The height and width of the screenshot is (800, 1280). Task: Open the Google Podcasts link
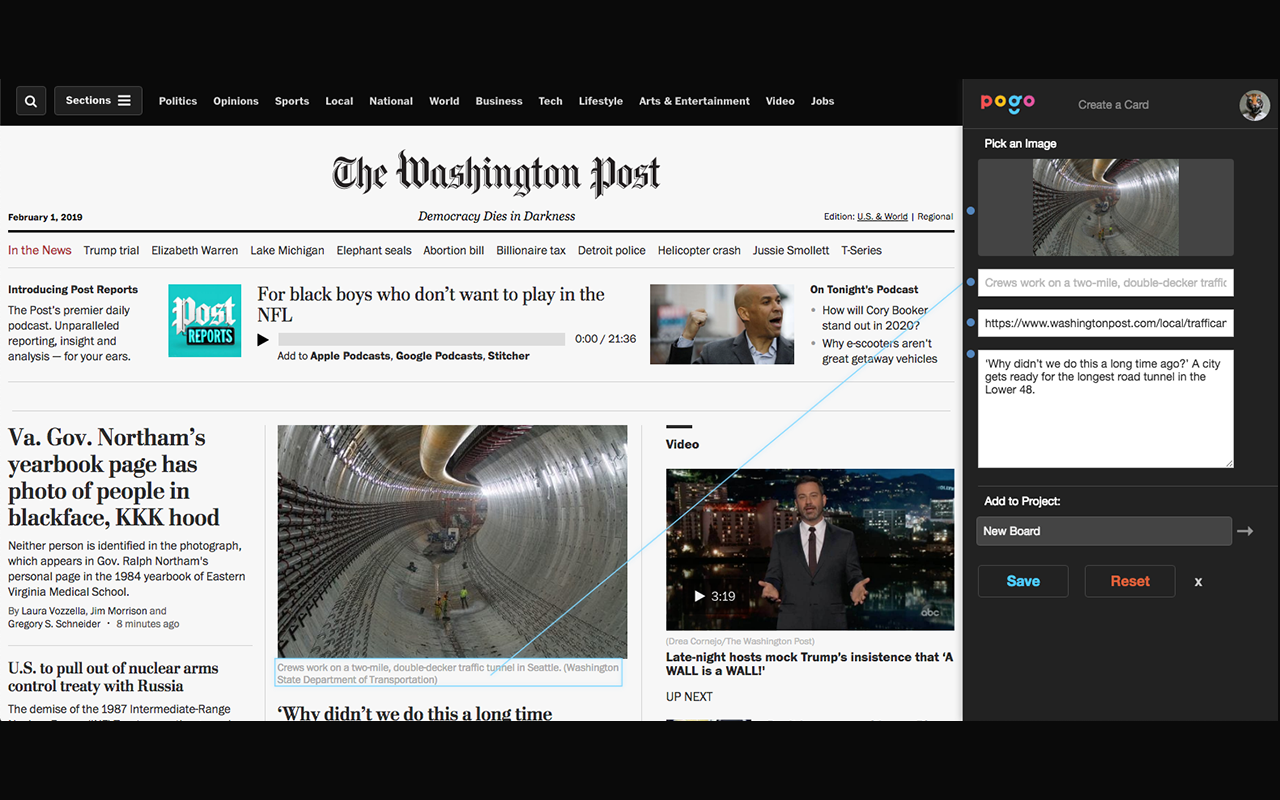click(x=439, y=356)
